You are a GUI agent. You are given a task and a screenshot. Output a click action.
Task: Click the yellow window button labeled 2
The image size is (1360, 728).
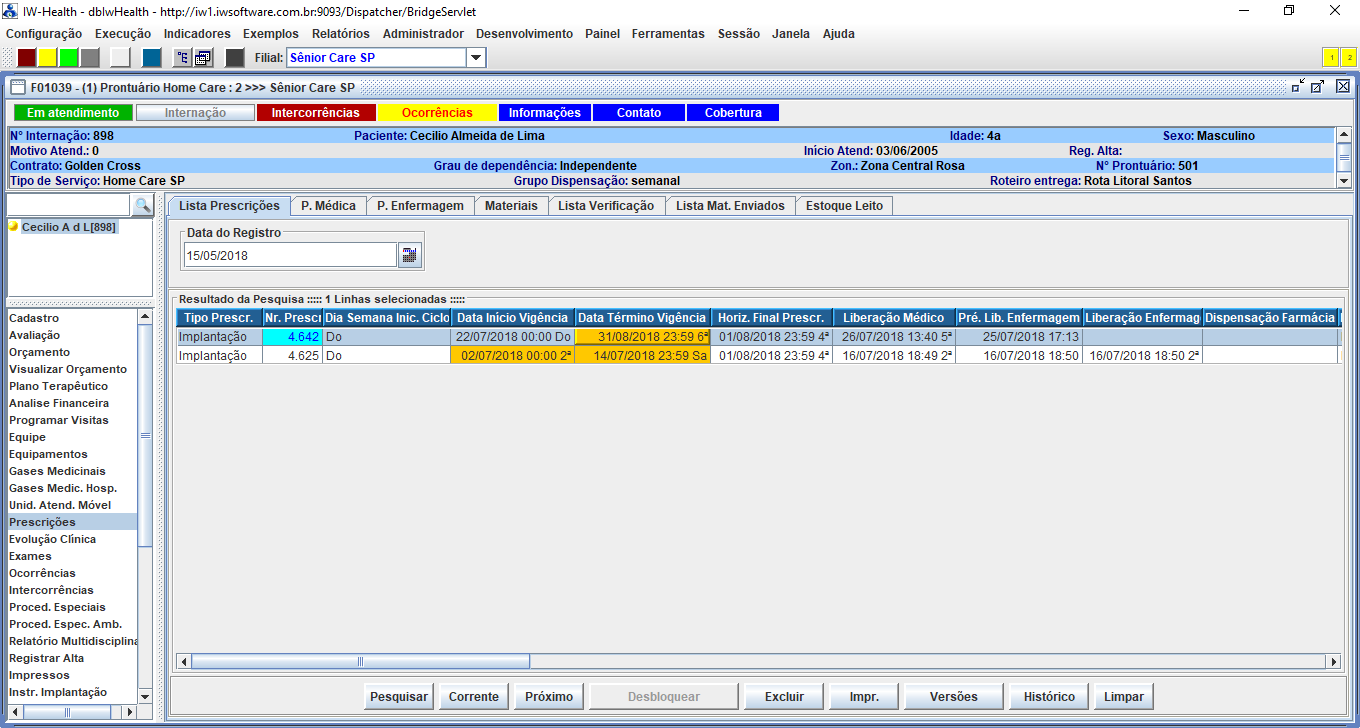(x=1348, y=58)
